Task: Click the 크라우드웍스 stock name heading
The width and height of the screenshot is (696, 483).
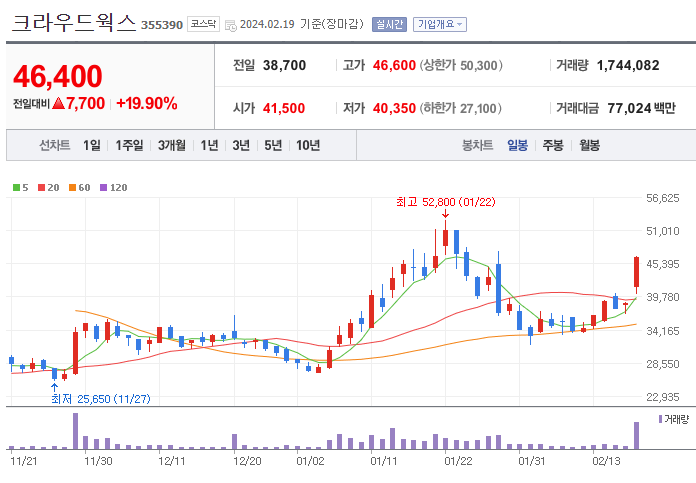Action: coord(73,23)
